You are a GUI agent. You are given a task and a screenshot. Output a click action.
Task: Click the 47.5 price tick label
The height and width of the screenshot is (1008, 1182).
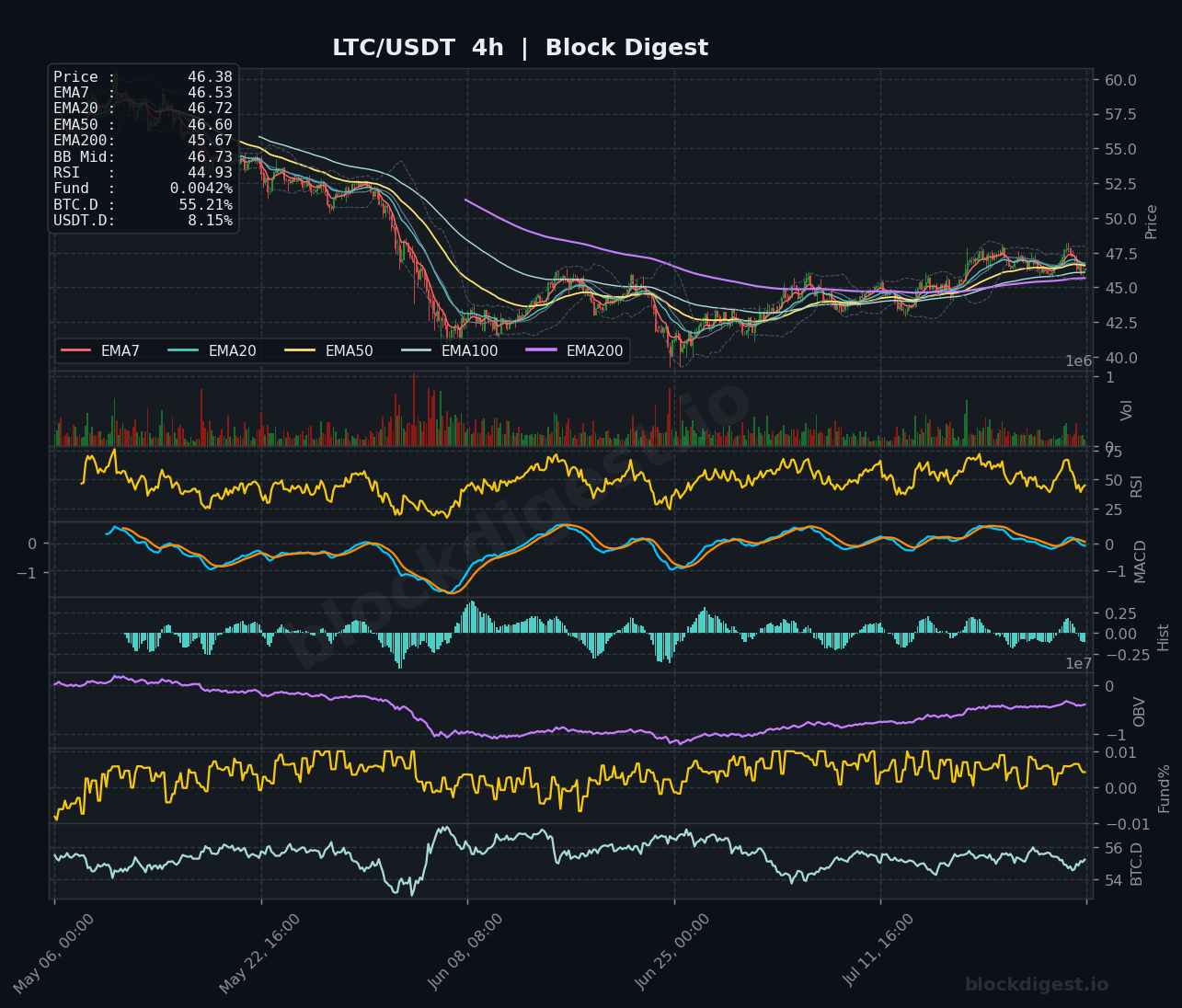pyautogui.click(x=1120, y=254)
